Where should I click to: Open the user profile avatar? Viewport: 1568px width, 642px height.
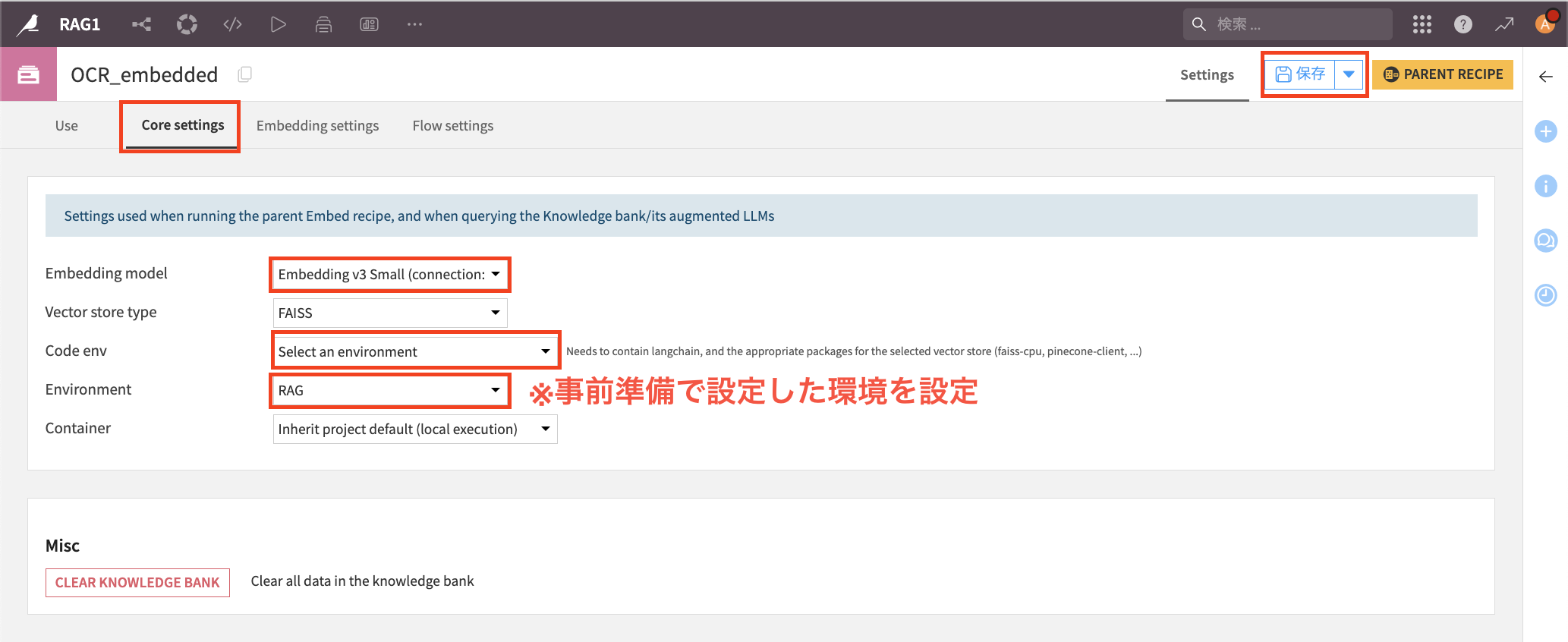click(x=1546, y=23)
